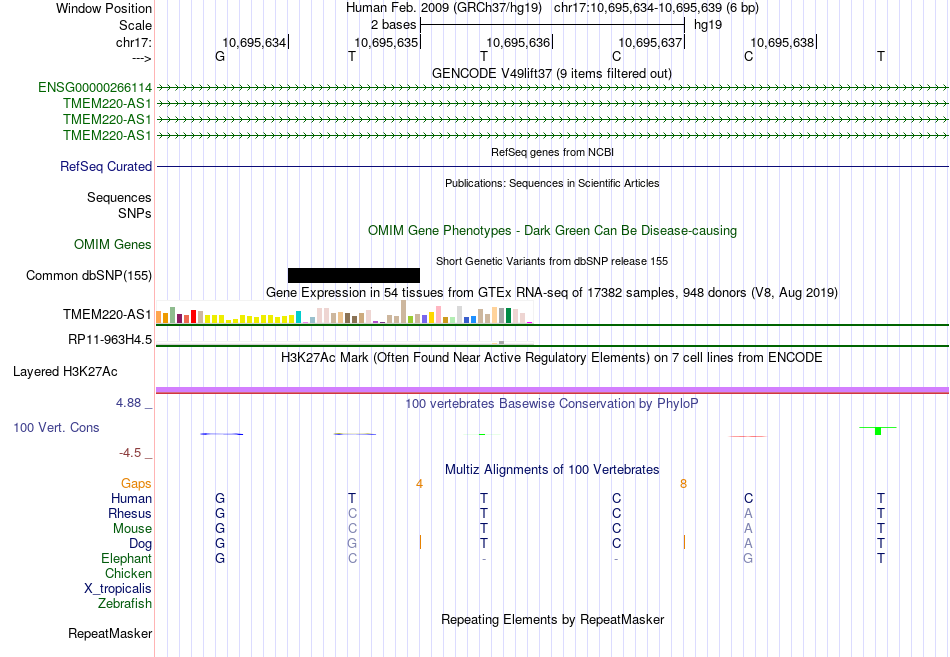
Task: Click the red negative PhyloP conservation mark
Action: point(747,436)
